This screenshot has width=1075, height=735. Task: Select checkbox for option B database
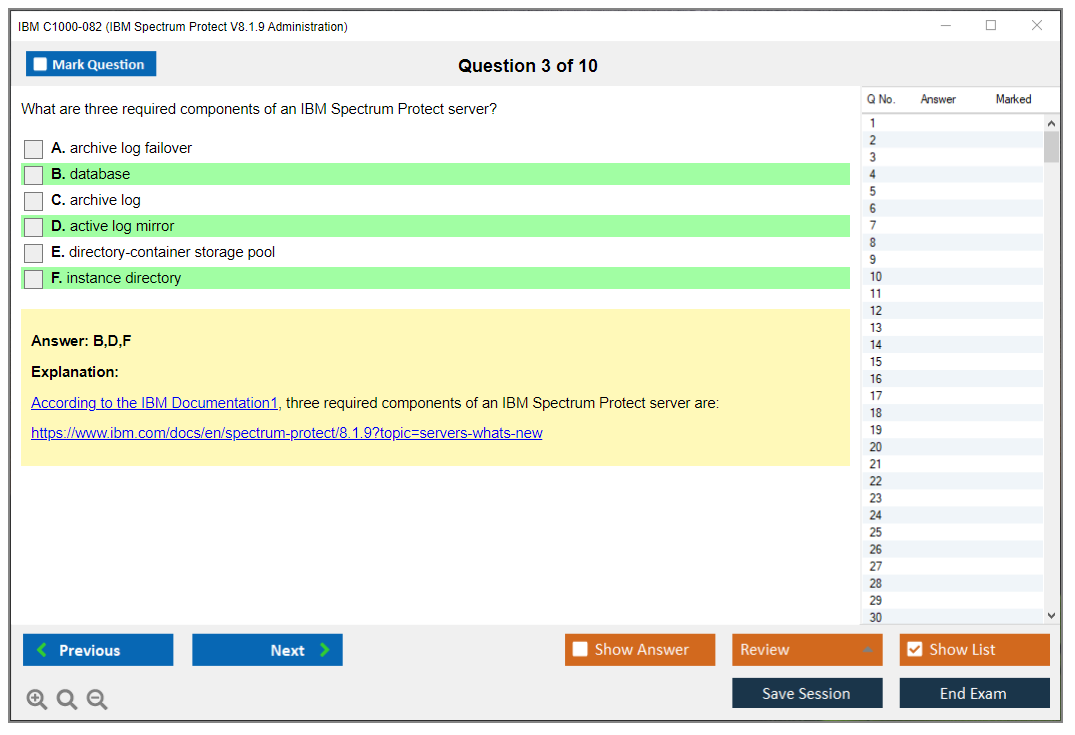pos(34,175)
